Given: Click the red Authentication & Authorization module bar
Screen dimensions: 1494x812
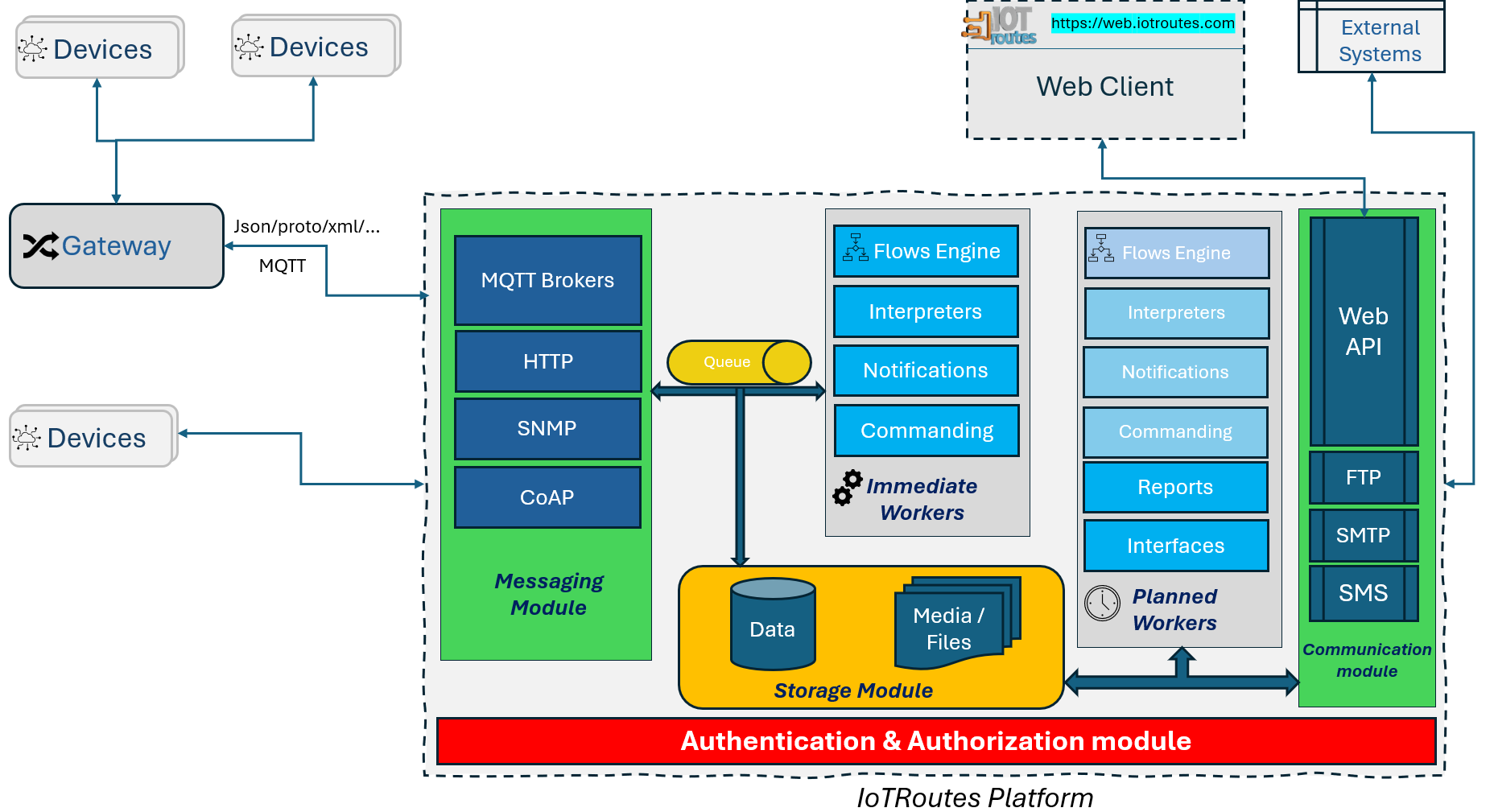Looking at the screenshot, I should pyautogui.click(x=935, y=740).
